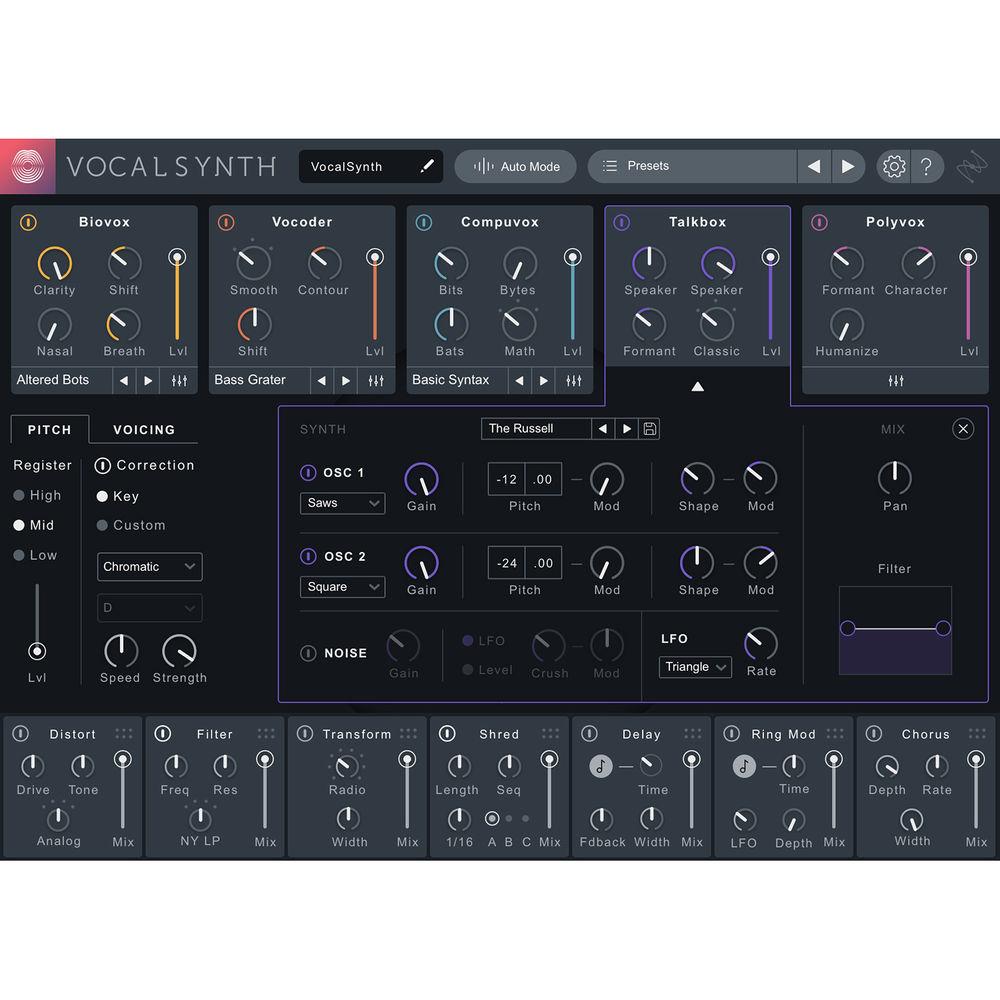The image size is (1000, 1000).
Task: Open settings with the gear icon
Action: [894, 166]
